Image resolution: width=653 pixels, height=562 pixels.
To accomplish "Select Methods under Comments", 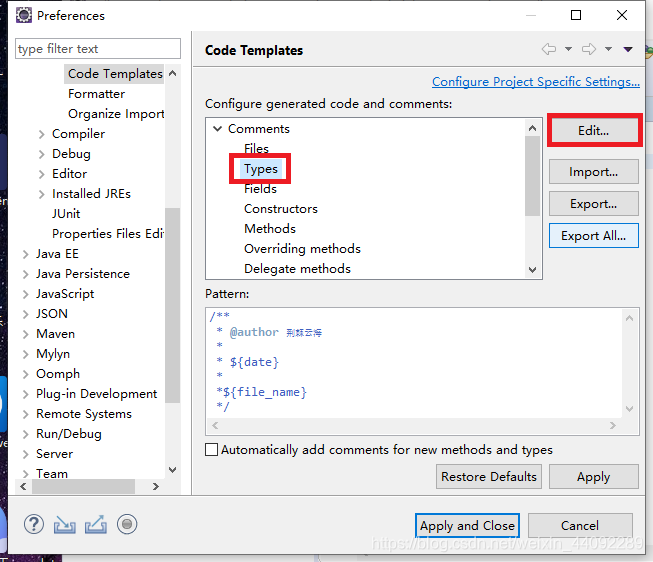I will [x=270, y=228].
